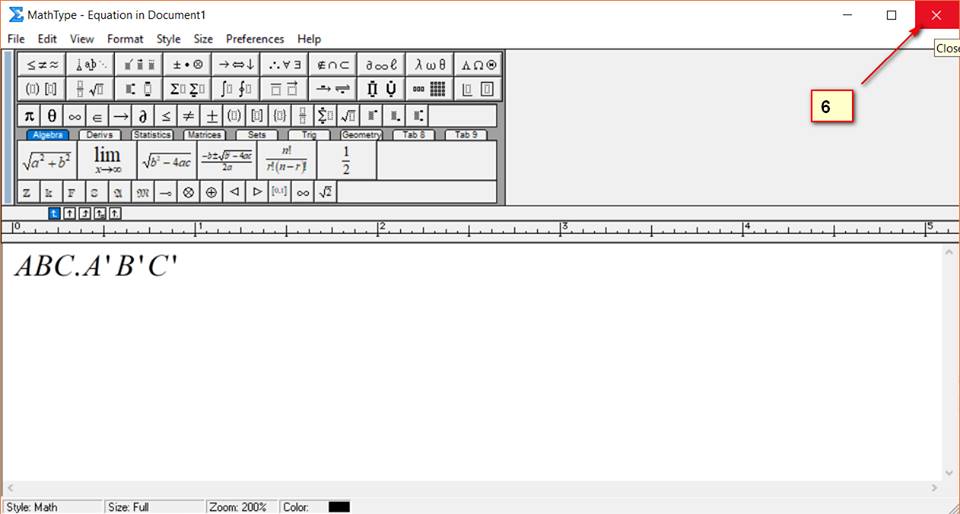The width and height of the screenshot is (960, 514).
Task: Insert double-struck Z symbol from bottom bar
Action: [x=28, y=192]
